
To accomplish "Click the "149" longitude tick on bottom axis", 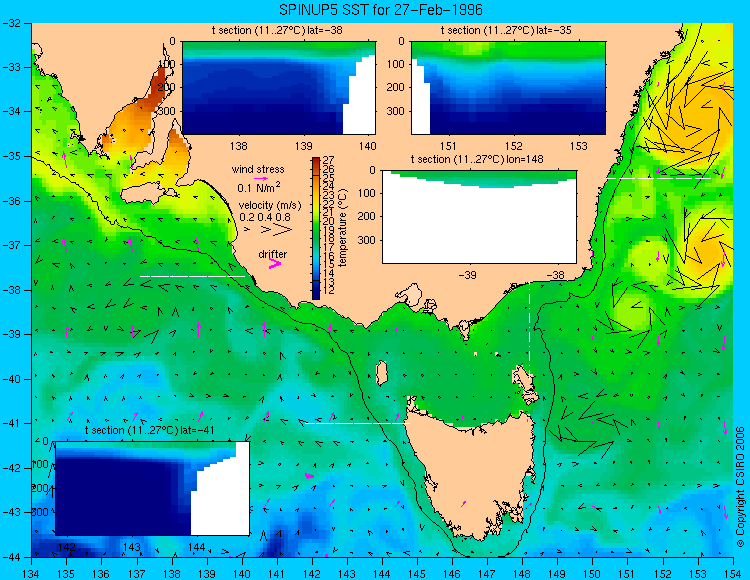I will [557, 574].
